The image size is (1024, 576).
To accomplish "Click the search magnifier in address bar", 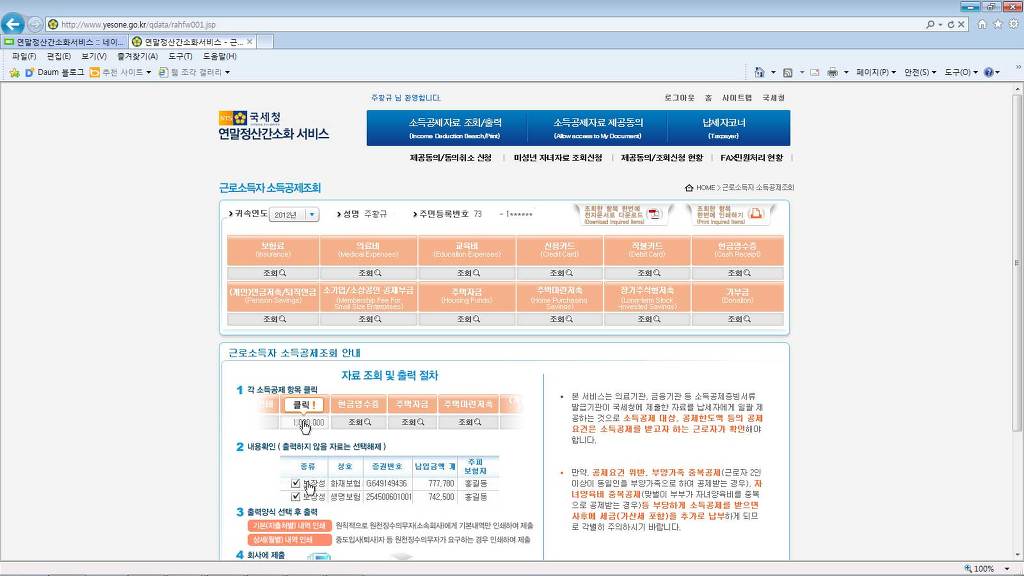I will point(930,24).
